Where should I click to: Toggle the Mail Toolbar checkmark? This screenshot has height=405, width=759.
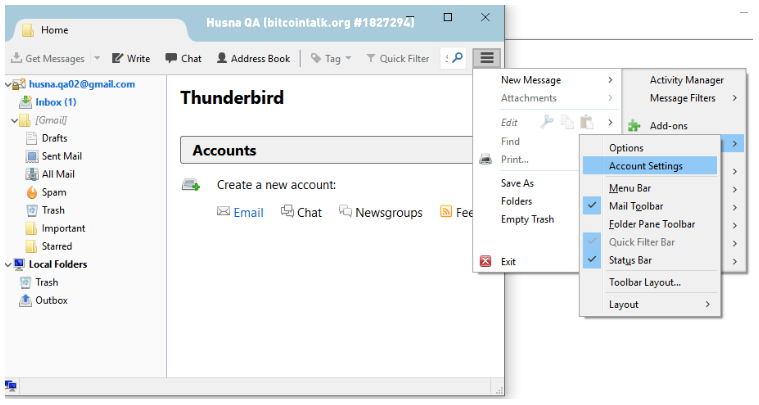592,206
